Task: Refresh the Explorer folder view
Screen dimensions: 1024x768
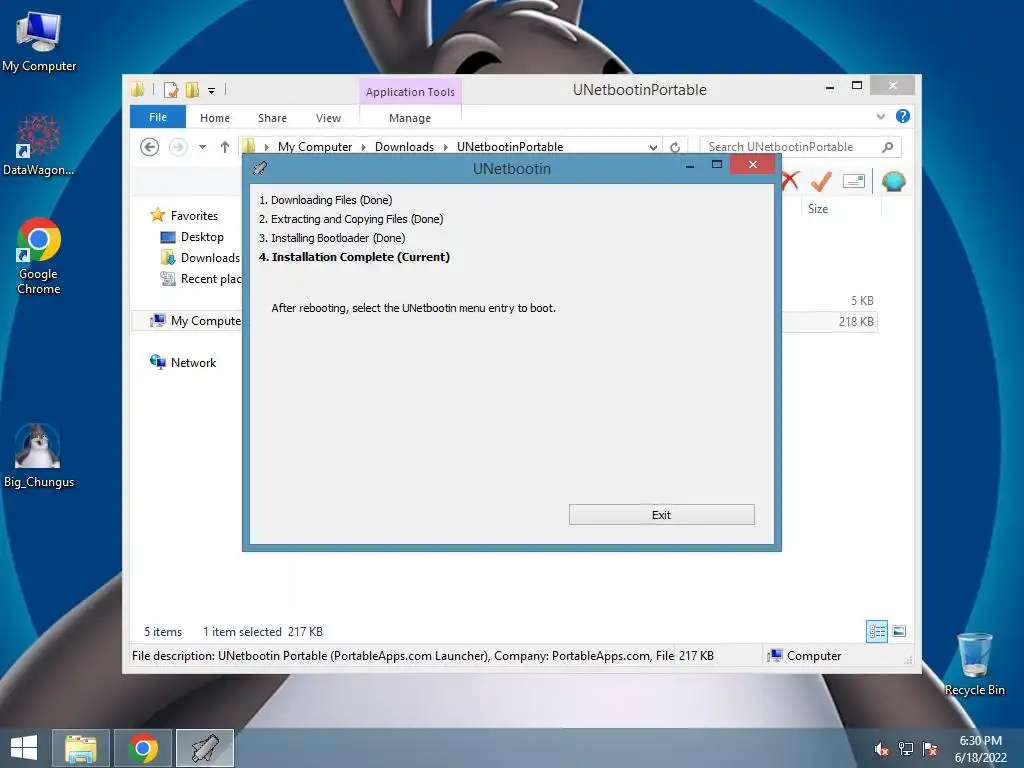Action: pyautogui.click(x=675, y=148)
